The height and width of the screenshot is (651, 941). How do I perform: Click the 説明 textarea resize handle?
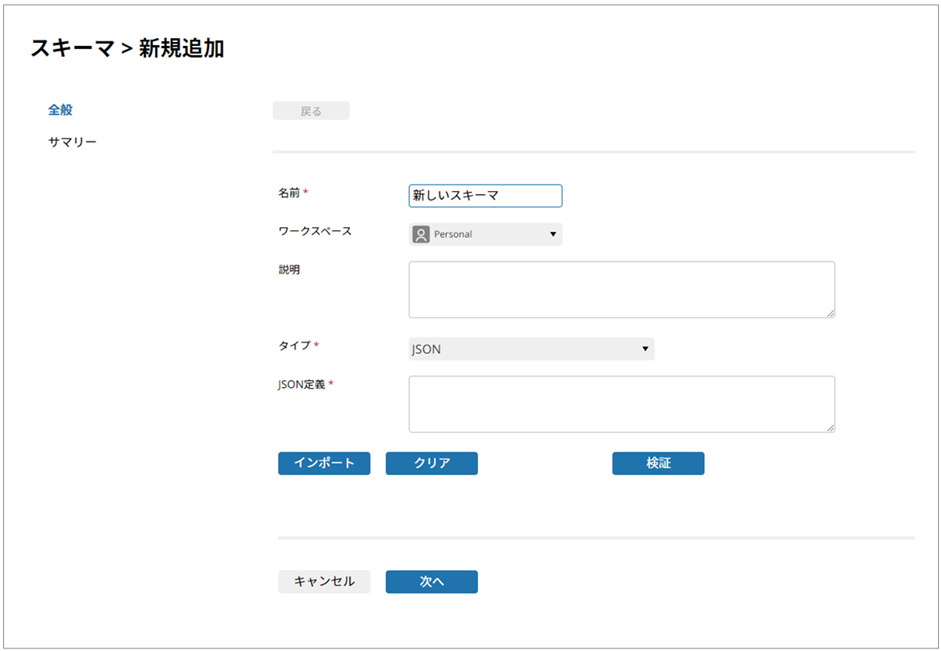click(x=829, y=313)
